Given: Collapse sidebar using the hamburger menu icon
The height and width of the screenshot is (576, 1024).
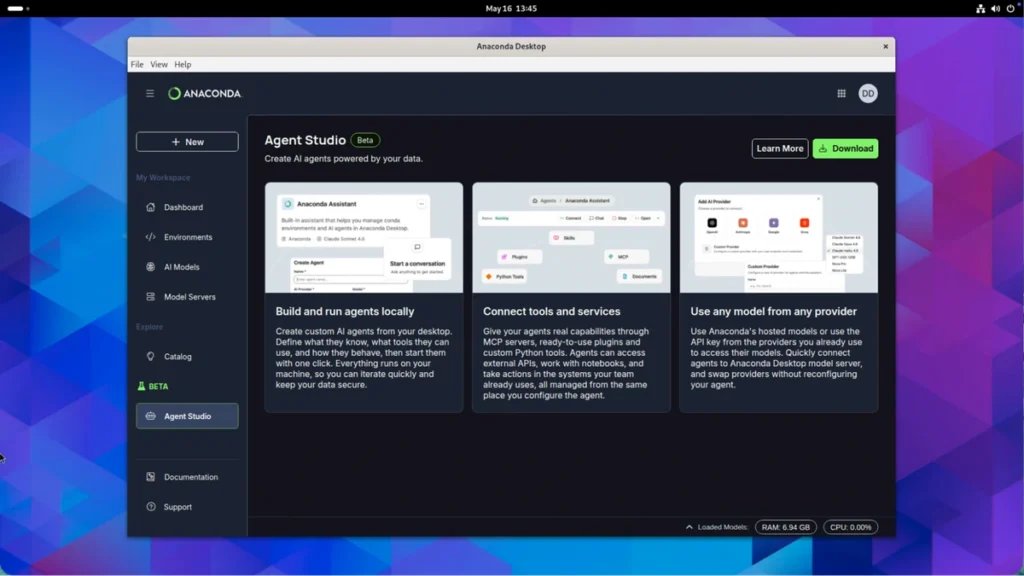Looking at the screenshot, I should (150, 93).
